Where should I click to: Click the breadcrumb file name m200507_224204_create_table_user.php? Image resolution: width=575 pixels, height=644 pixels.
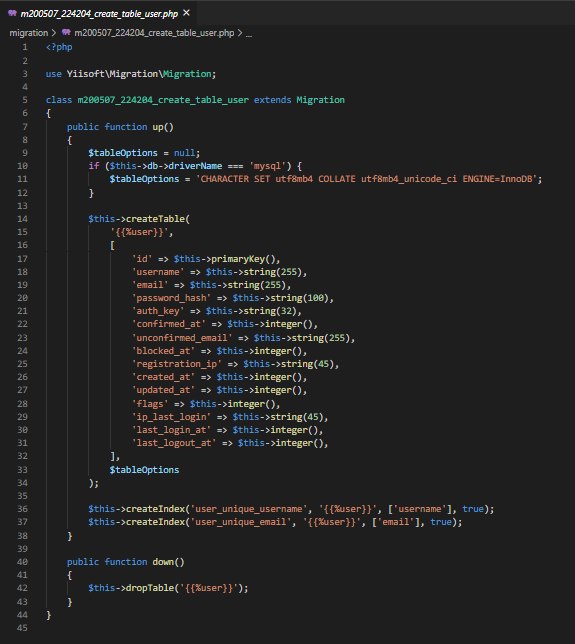(x=154, y=33)
